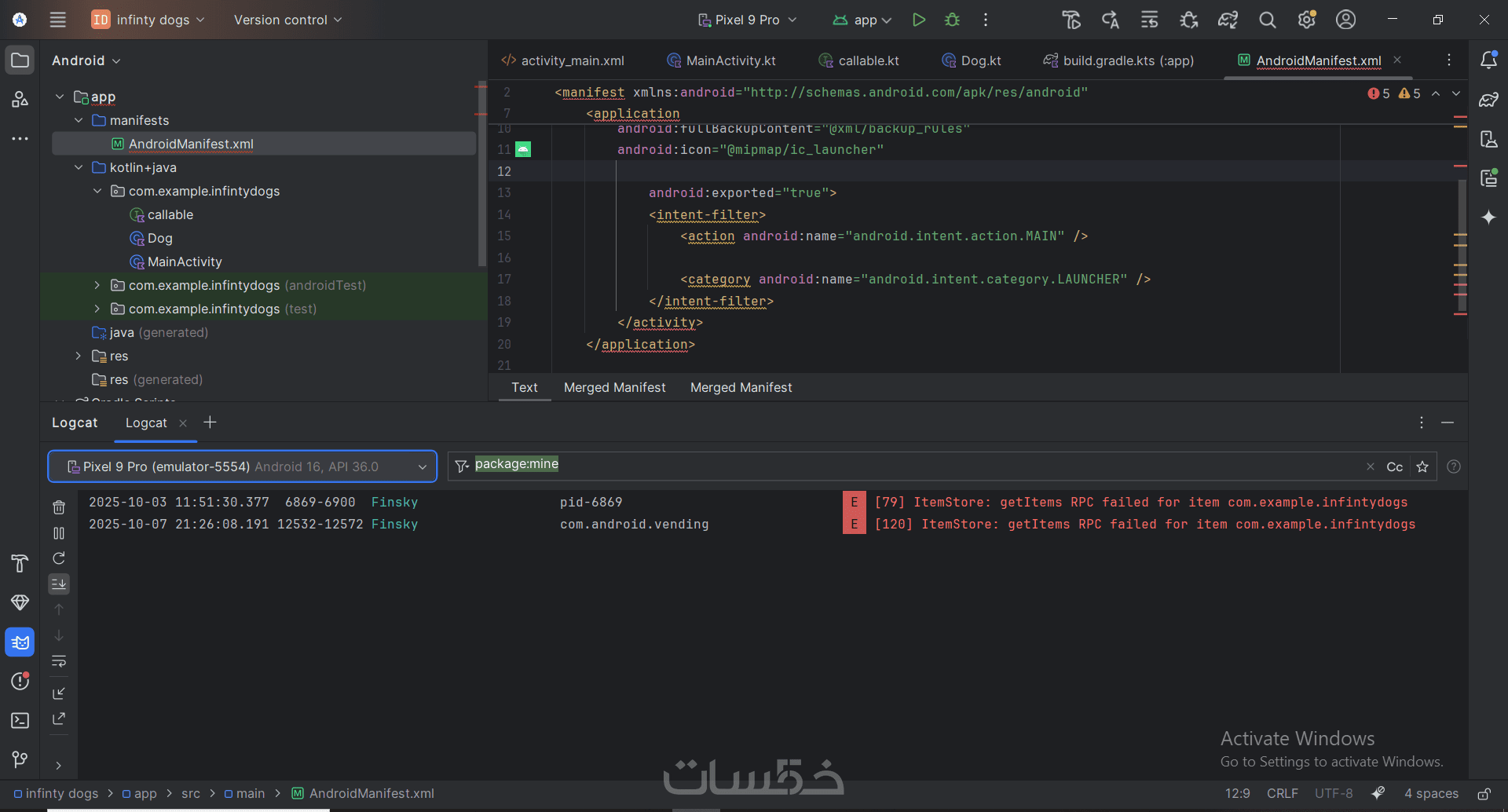Collapse the manifests folder
1508x812 pixels.
coord(79,120)
